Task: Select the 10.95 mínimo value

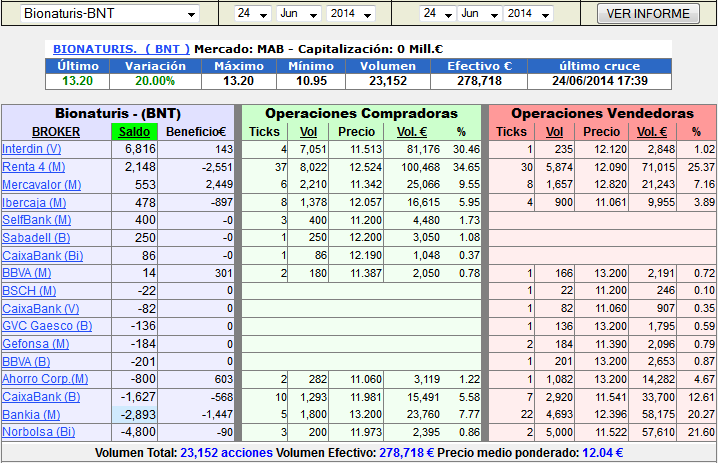Action: [x=311, y=81]
